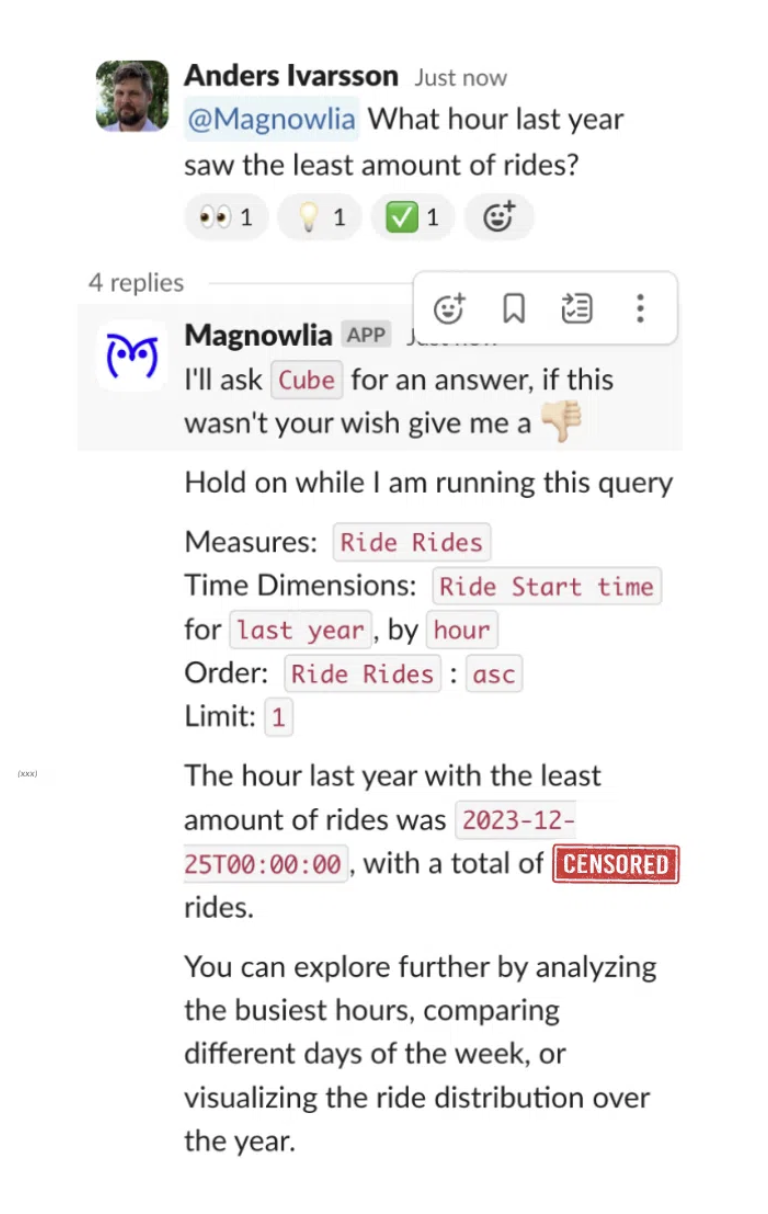Open Anders Ivarsson's profile name link
This screenshot has width=768, height=1214.
(291, 76)
